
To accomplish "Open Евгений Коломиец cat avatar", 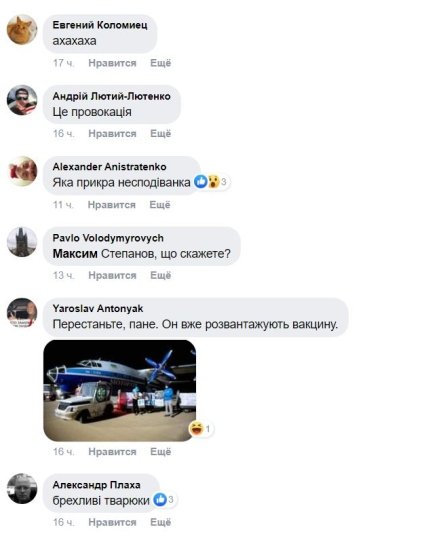I will pos(22,30).
